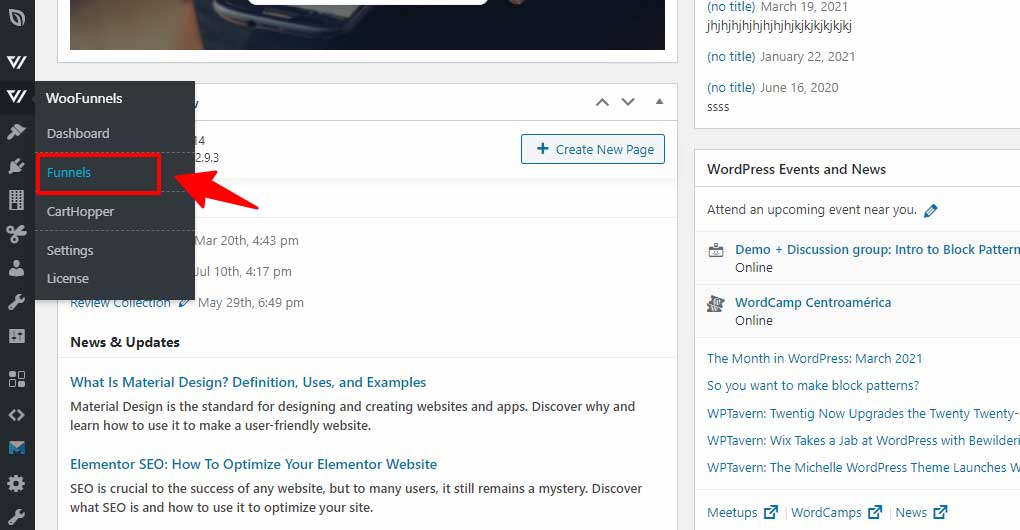The image size is (1020, 530).
Task: Click the meetup icon beside Demo + Discussion group
Action: [x=716, y=250]
